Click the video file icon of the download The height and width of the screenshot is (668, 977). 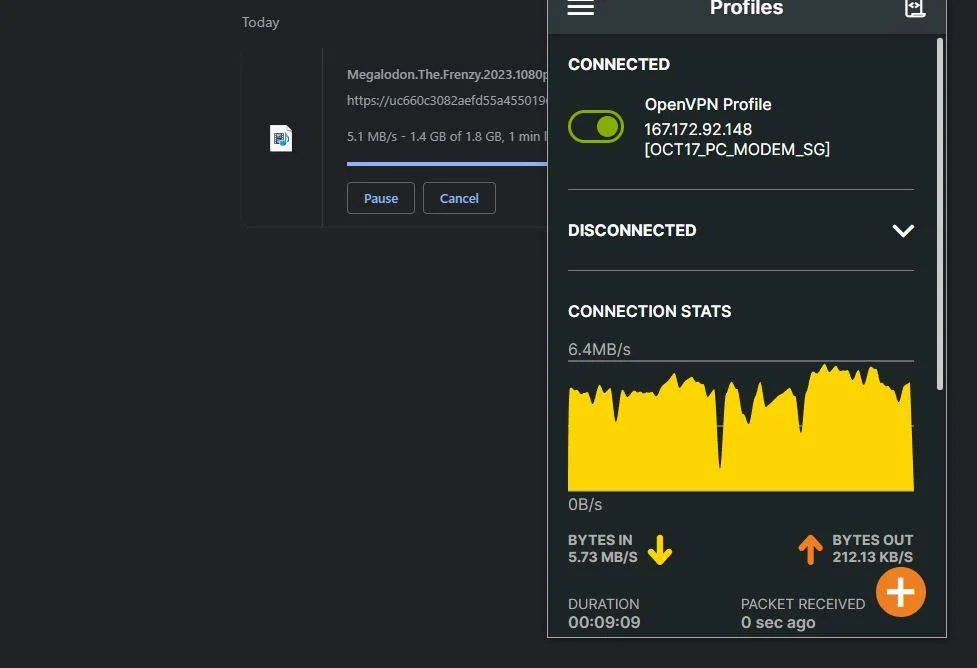(x=281, y=138)
